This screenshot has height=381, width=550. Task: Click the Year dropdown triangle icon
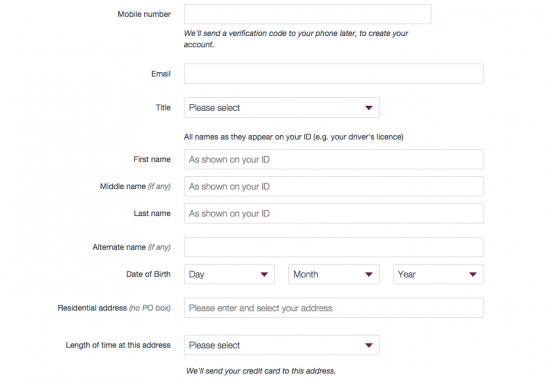(473, 274)
